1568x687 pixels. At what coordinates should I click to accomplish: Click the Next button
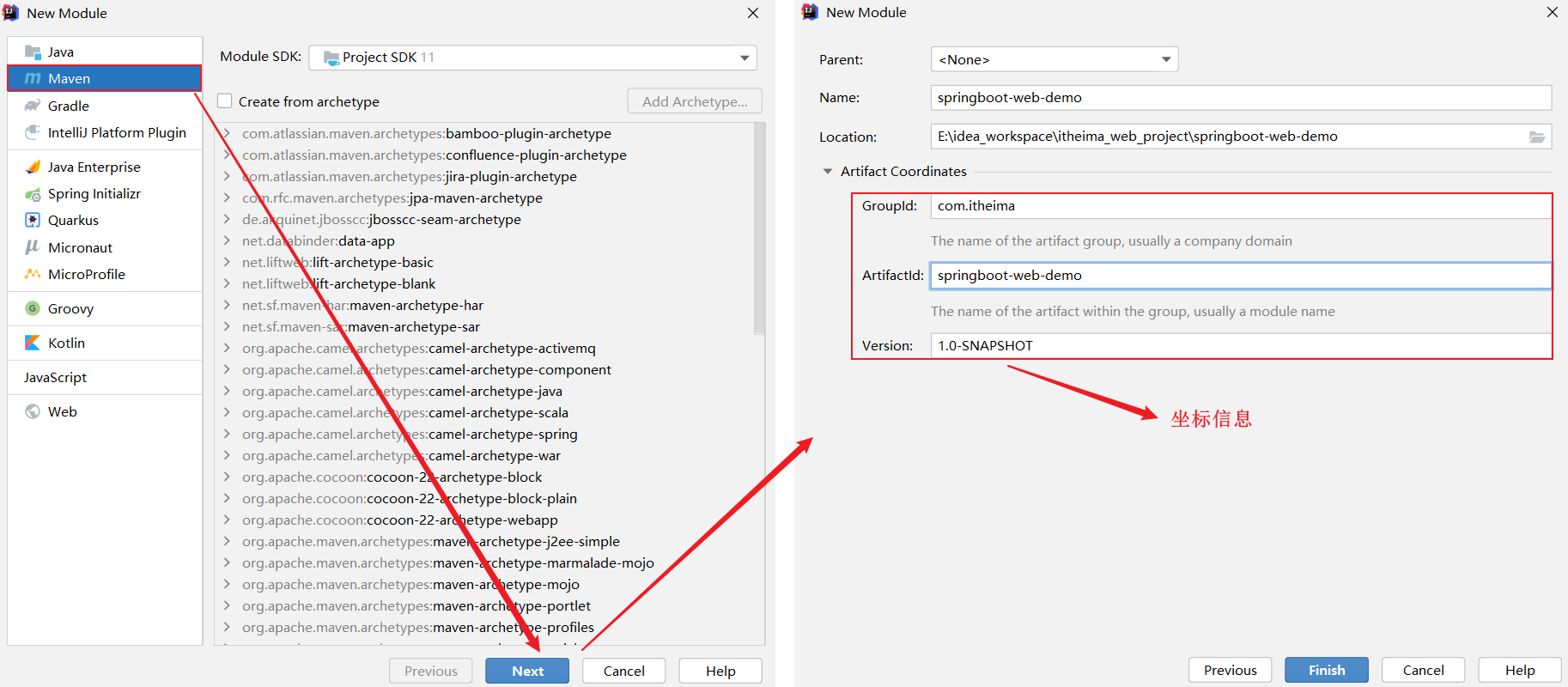tap(527, 671)
